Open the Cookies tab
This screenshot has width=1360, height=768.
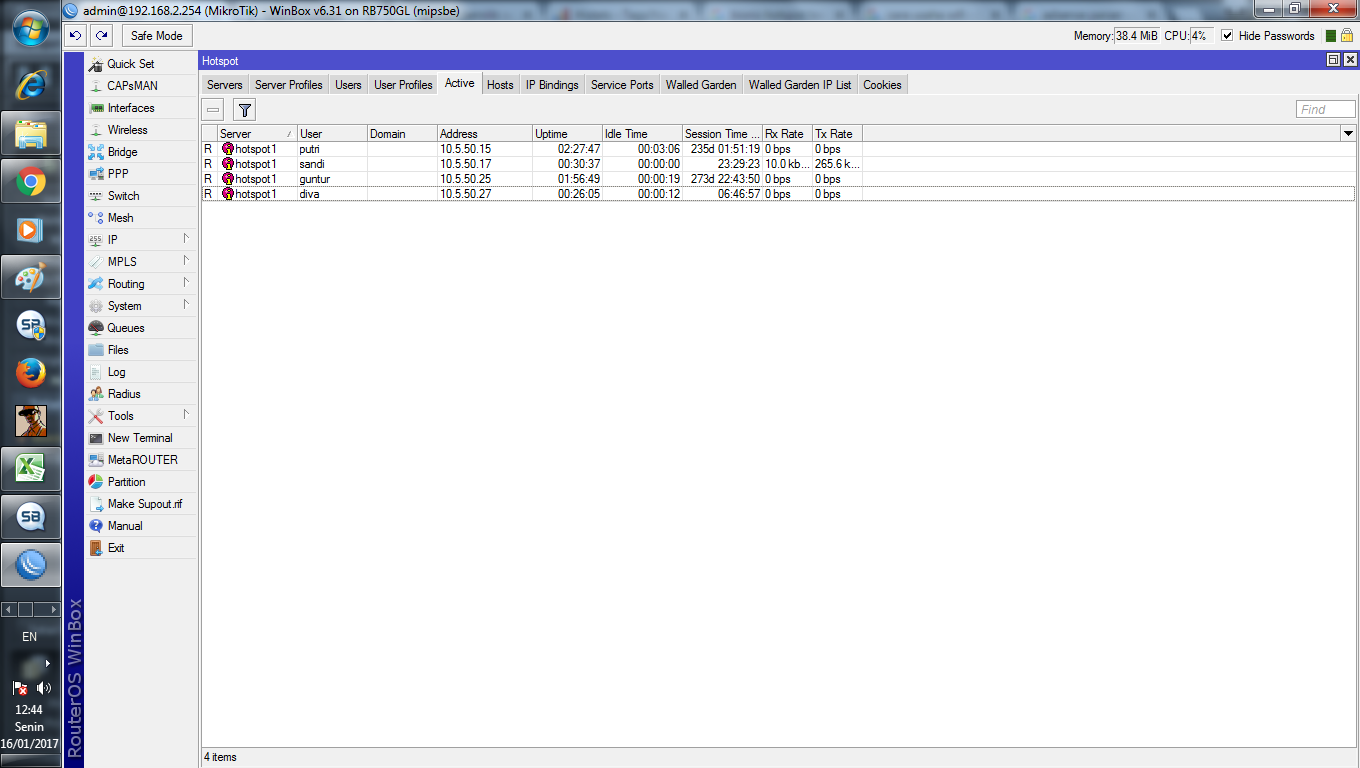tap(882, 85)
